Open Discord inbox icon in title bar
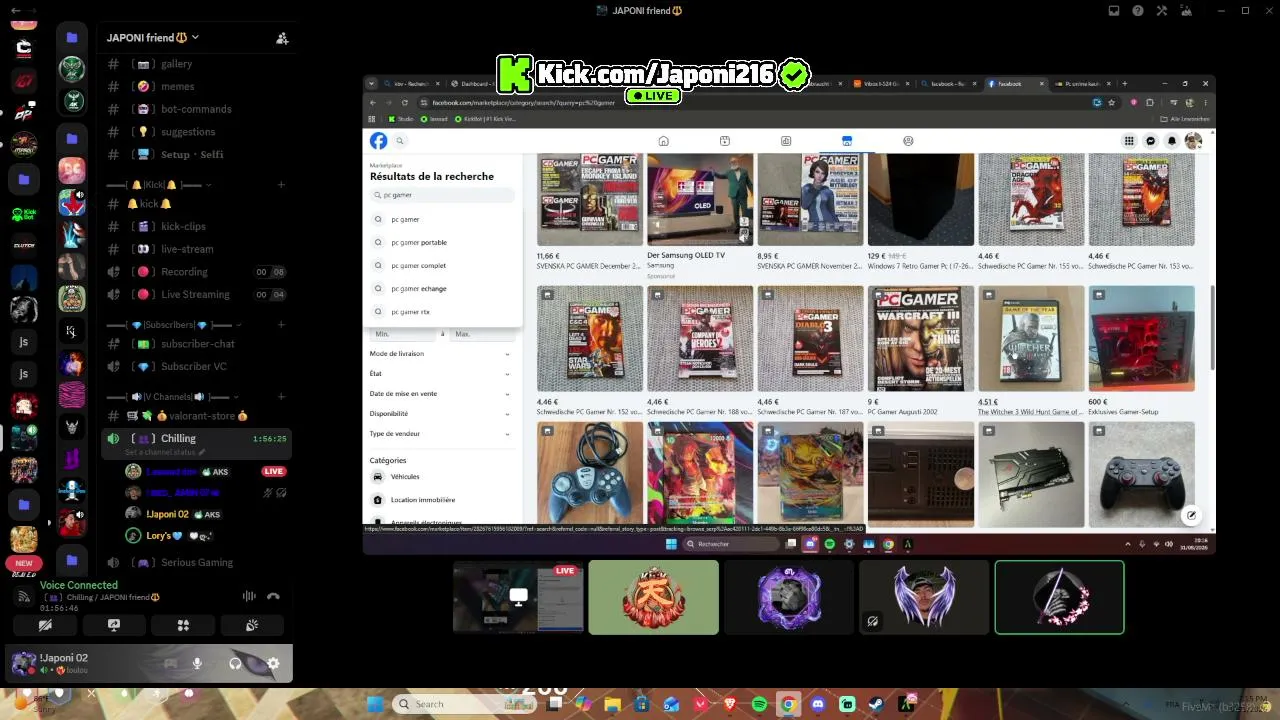This screenshot has height=720, width=1280. point(1114,11)
